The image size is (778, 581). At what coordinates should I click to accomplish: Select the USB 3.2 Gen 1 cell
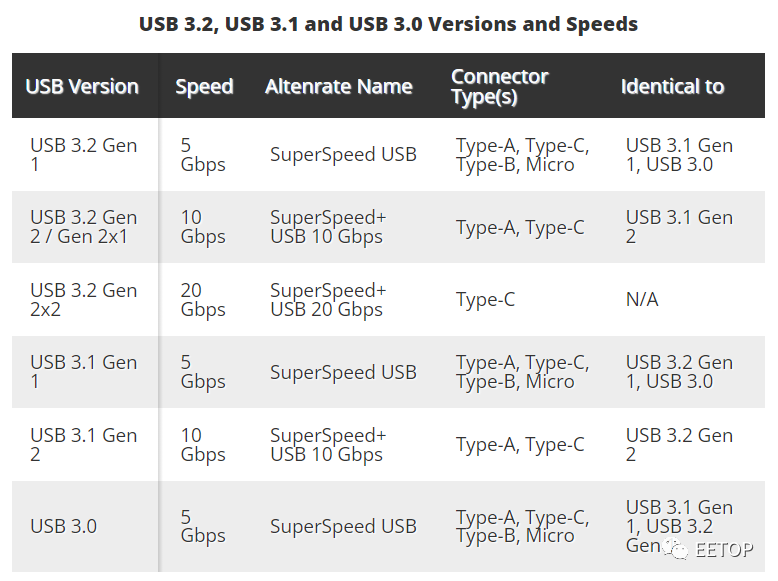[x=83, y=155]
